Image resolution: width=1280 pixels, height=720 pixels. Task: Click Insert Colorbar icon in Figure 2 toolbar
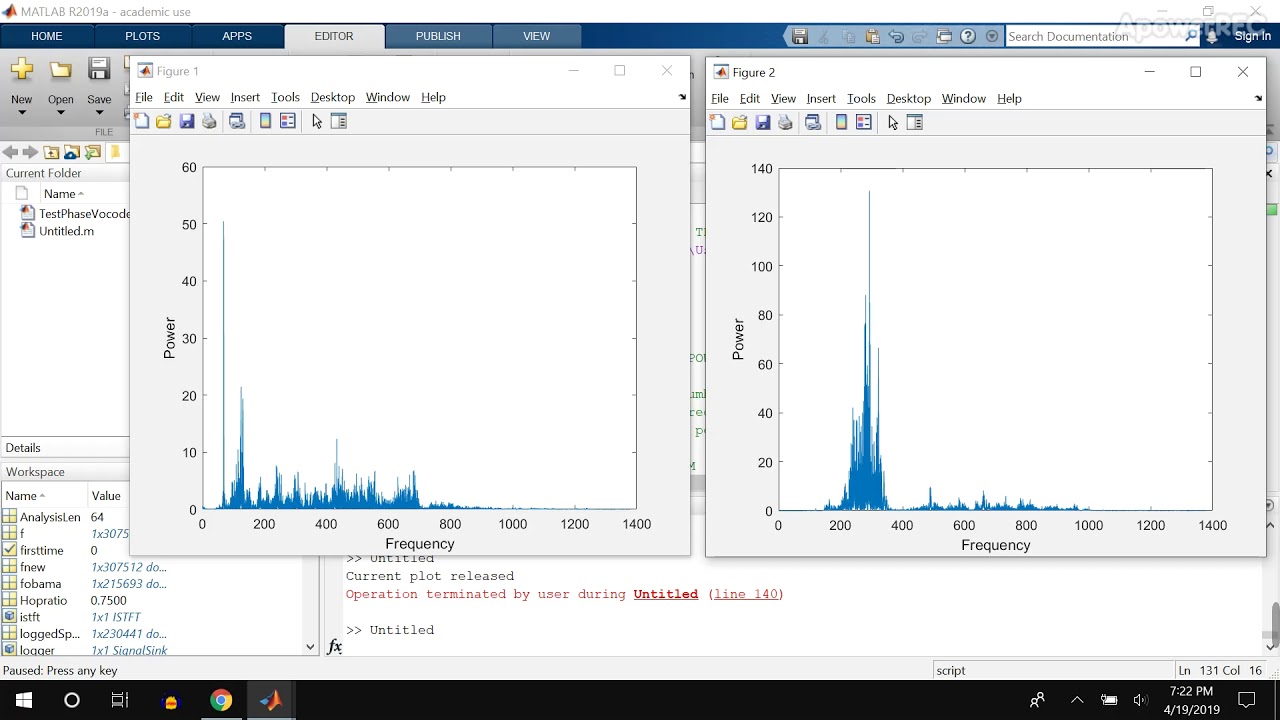[841, 122]
